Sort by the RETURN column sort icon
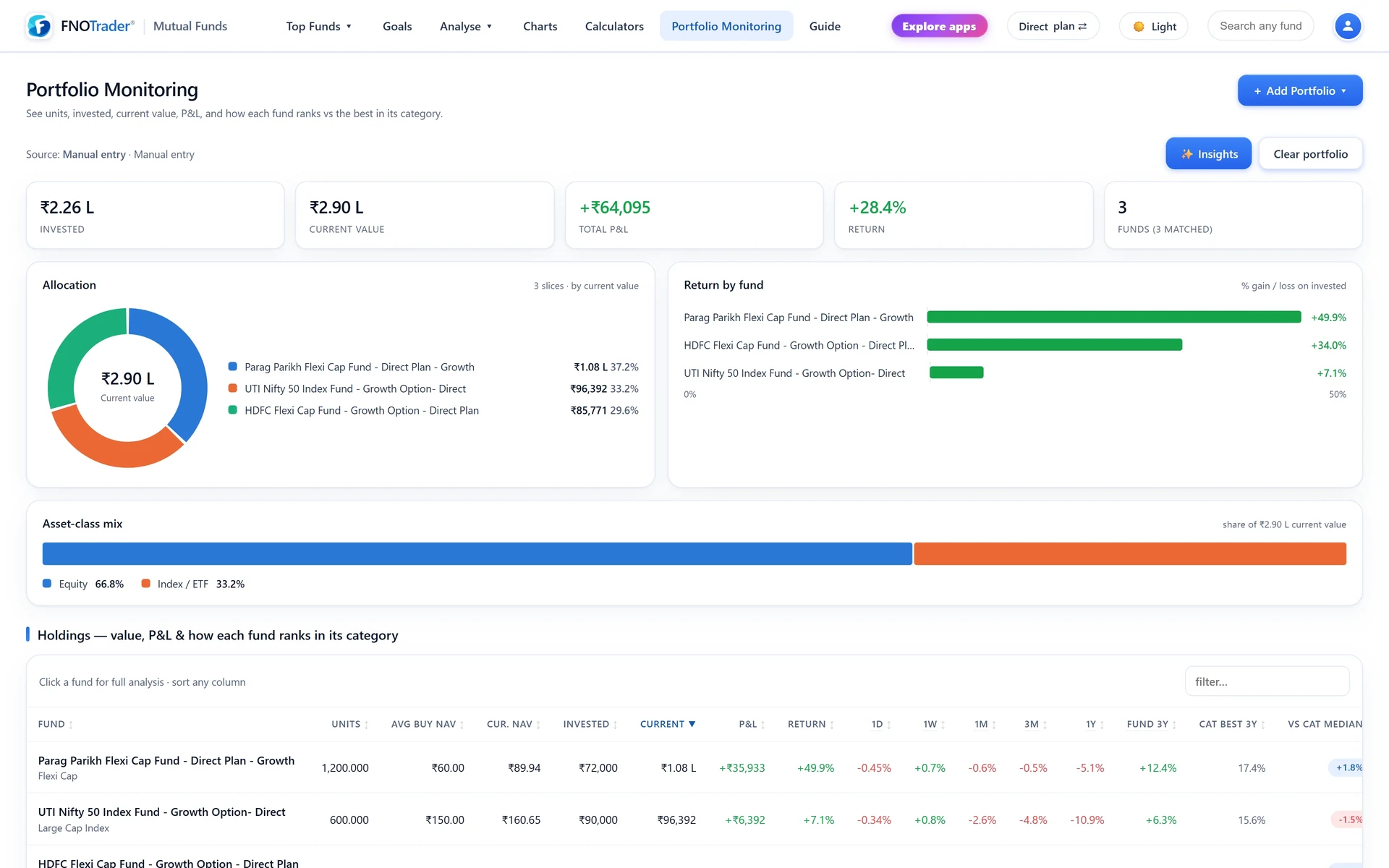 pyautogui.click(x=832, y=725)
